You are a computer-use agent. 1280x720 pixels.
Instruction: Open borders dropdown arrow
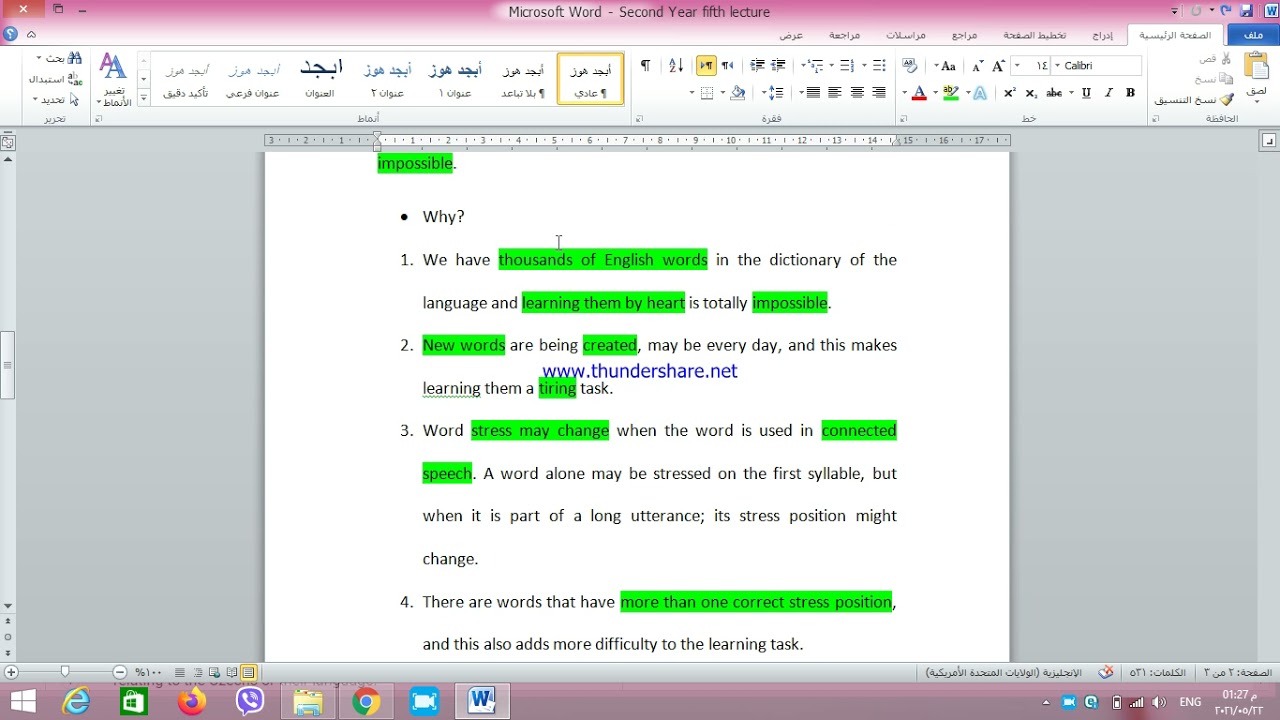[692, 93]
